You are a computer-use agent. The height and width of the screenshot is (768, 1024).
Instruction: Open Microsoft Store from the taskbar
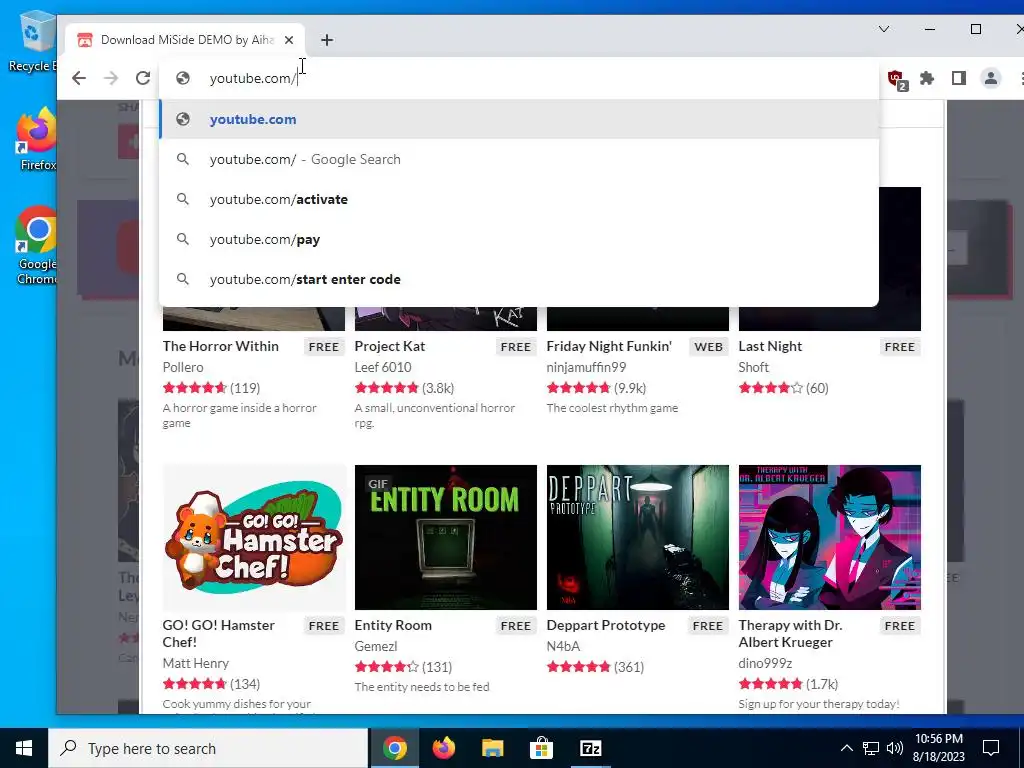[541, 748]
